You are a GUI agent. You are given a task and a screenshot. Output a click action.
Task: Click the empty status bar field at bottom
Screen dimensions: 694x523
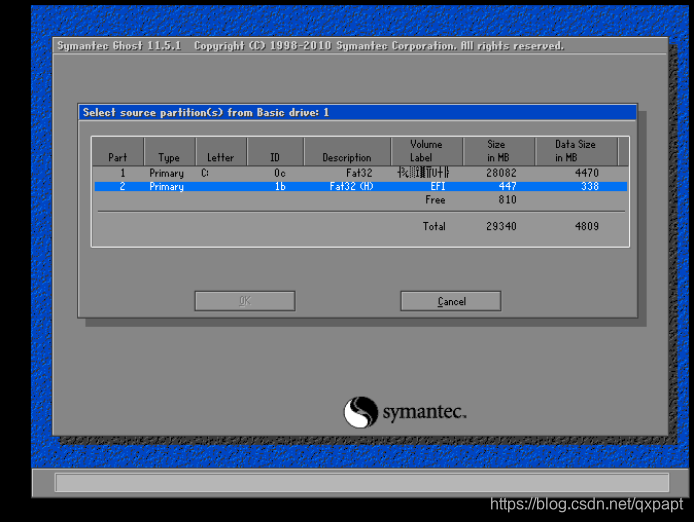[x=362, y=482]
